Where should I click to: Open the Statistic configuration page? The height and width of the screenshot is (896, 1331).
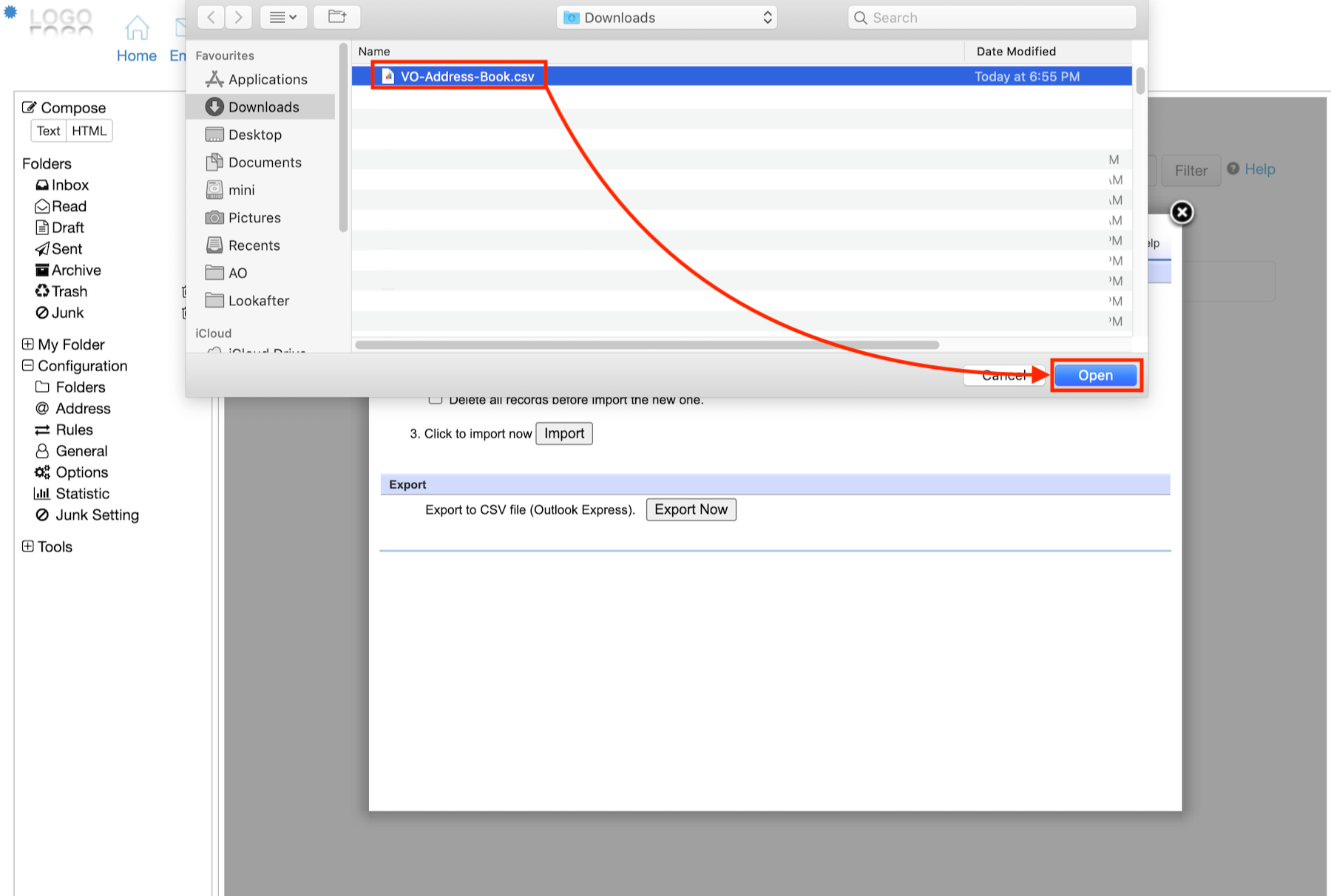(82, 494)
